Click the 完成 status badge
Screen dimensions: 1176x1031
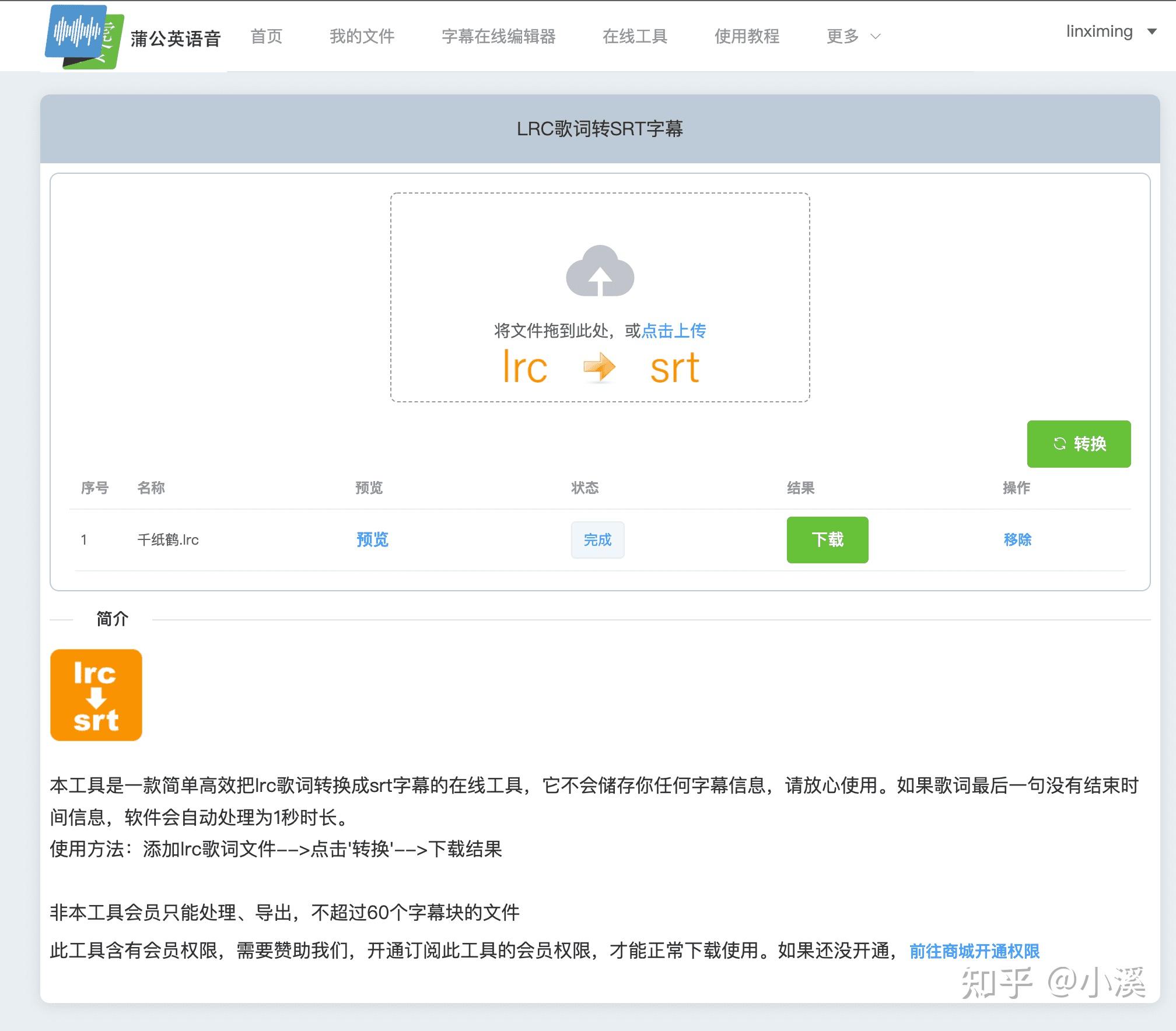(597, 540)
